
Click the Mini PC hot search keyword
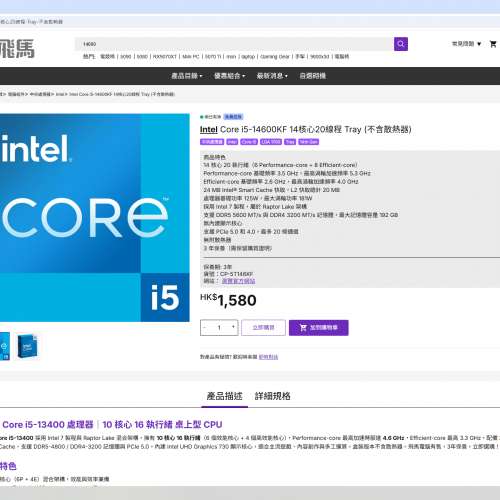coord(191,57)
